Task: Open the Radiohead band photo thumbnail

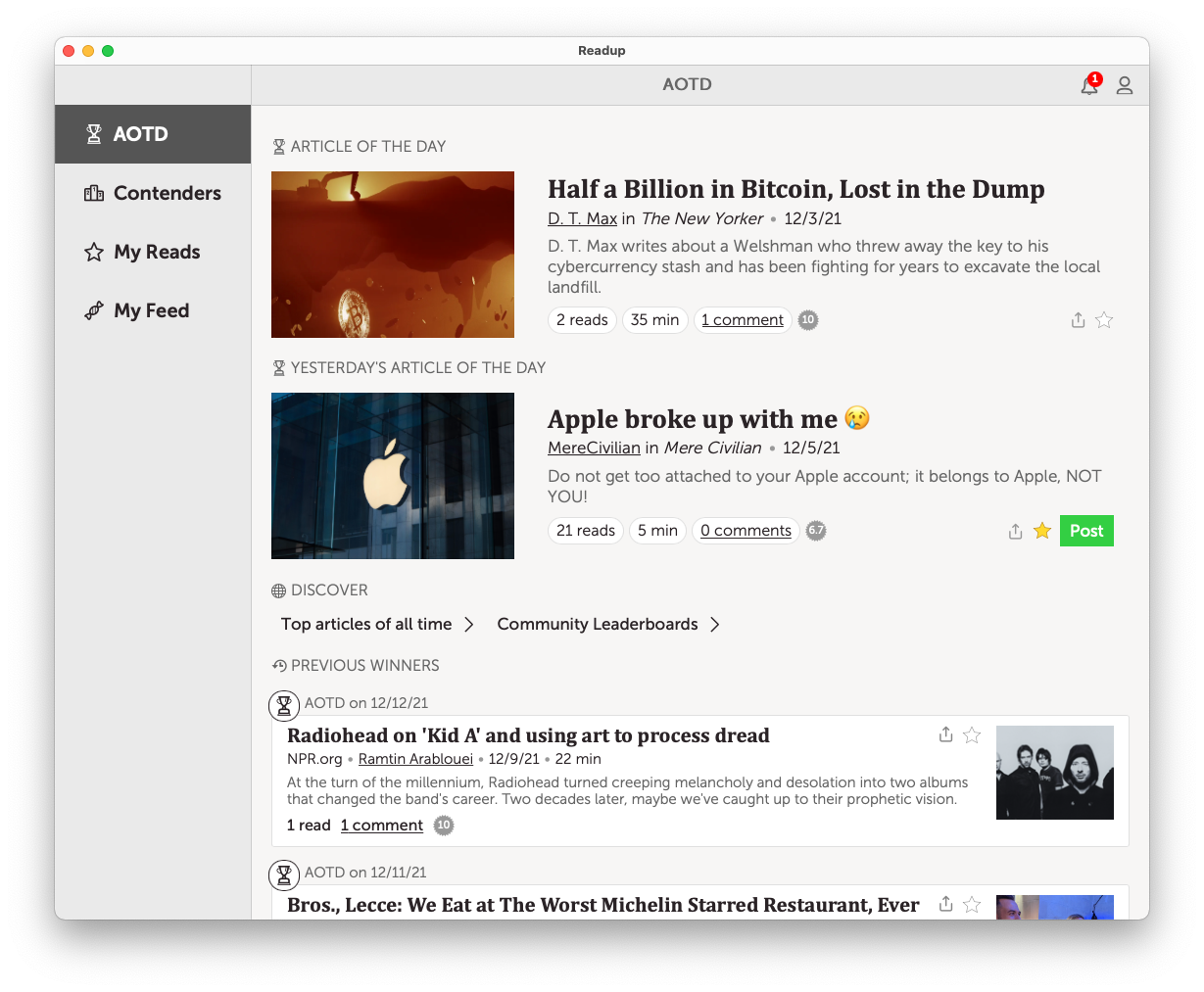Action: click(x=1055, y=773)
